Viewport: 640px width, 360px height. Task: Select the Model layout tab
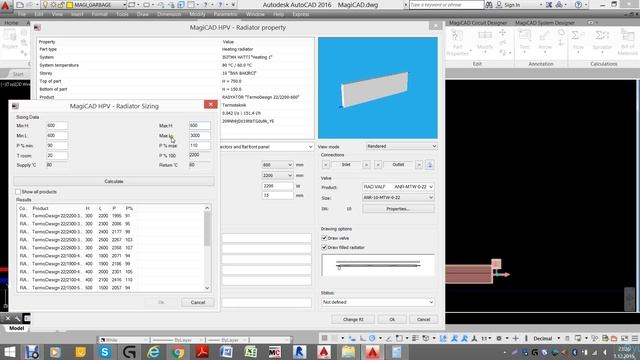[x=16, y=328]
